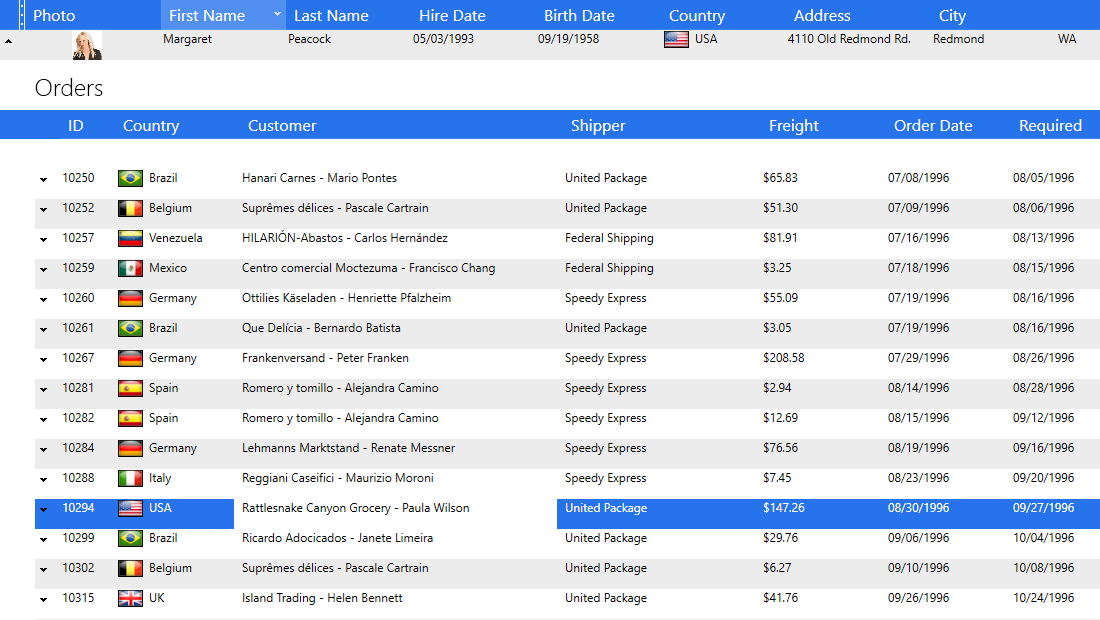Click the Hire Date header in employee grid

(x=452, y=16)
